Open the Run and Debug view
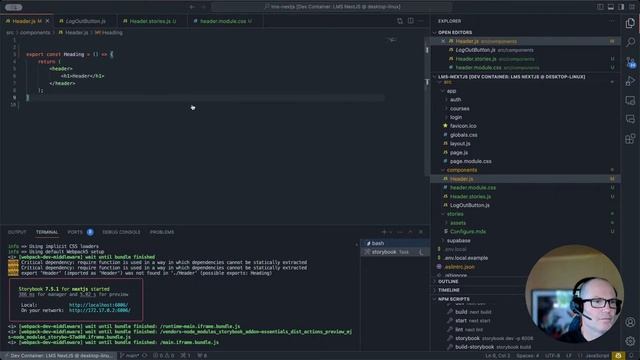Screen dimensions: 640x360 (x=630, y=81)
